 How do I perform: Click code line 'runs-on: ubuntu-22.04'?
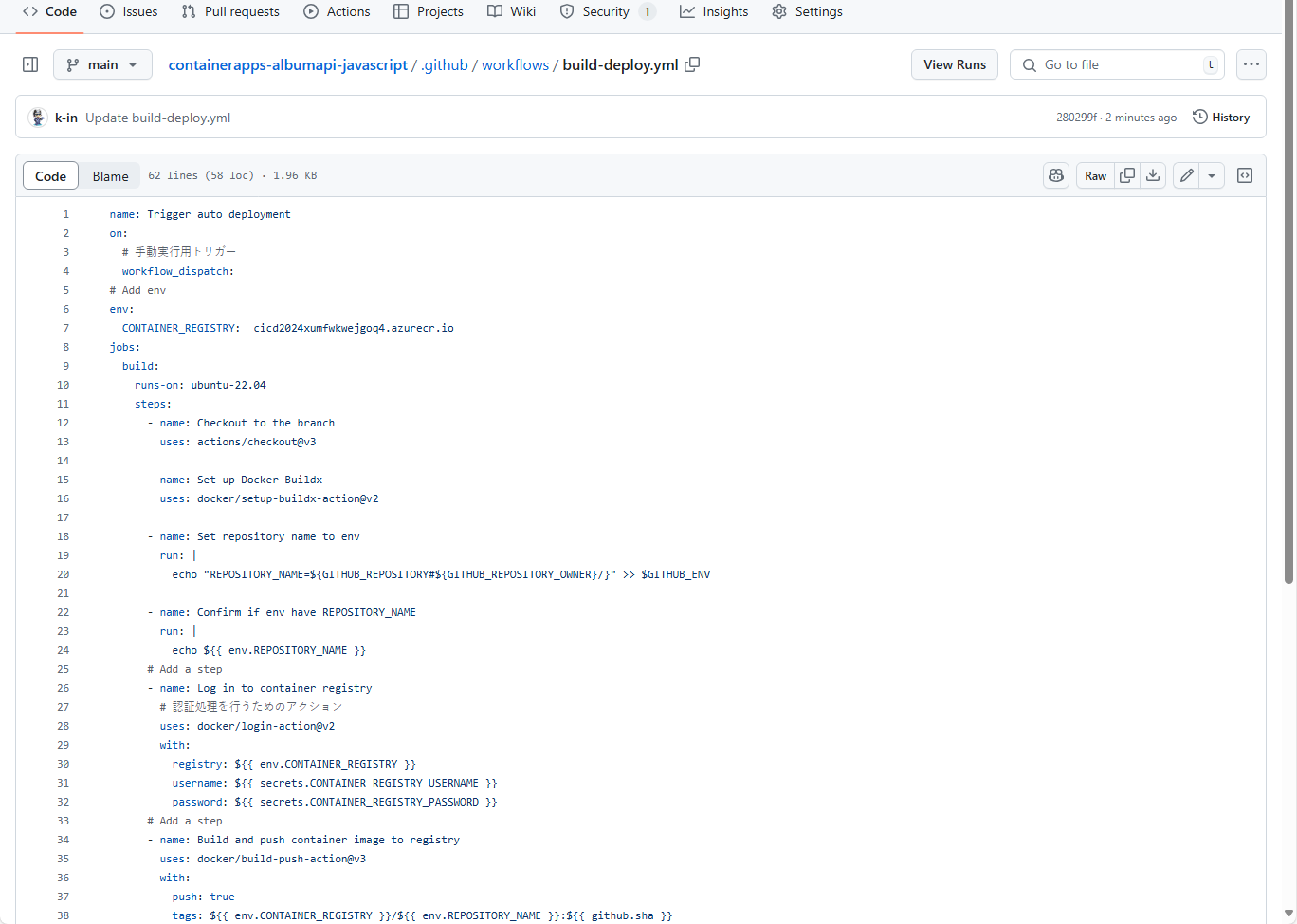coord(200,385)
